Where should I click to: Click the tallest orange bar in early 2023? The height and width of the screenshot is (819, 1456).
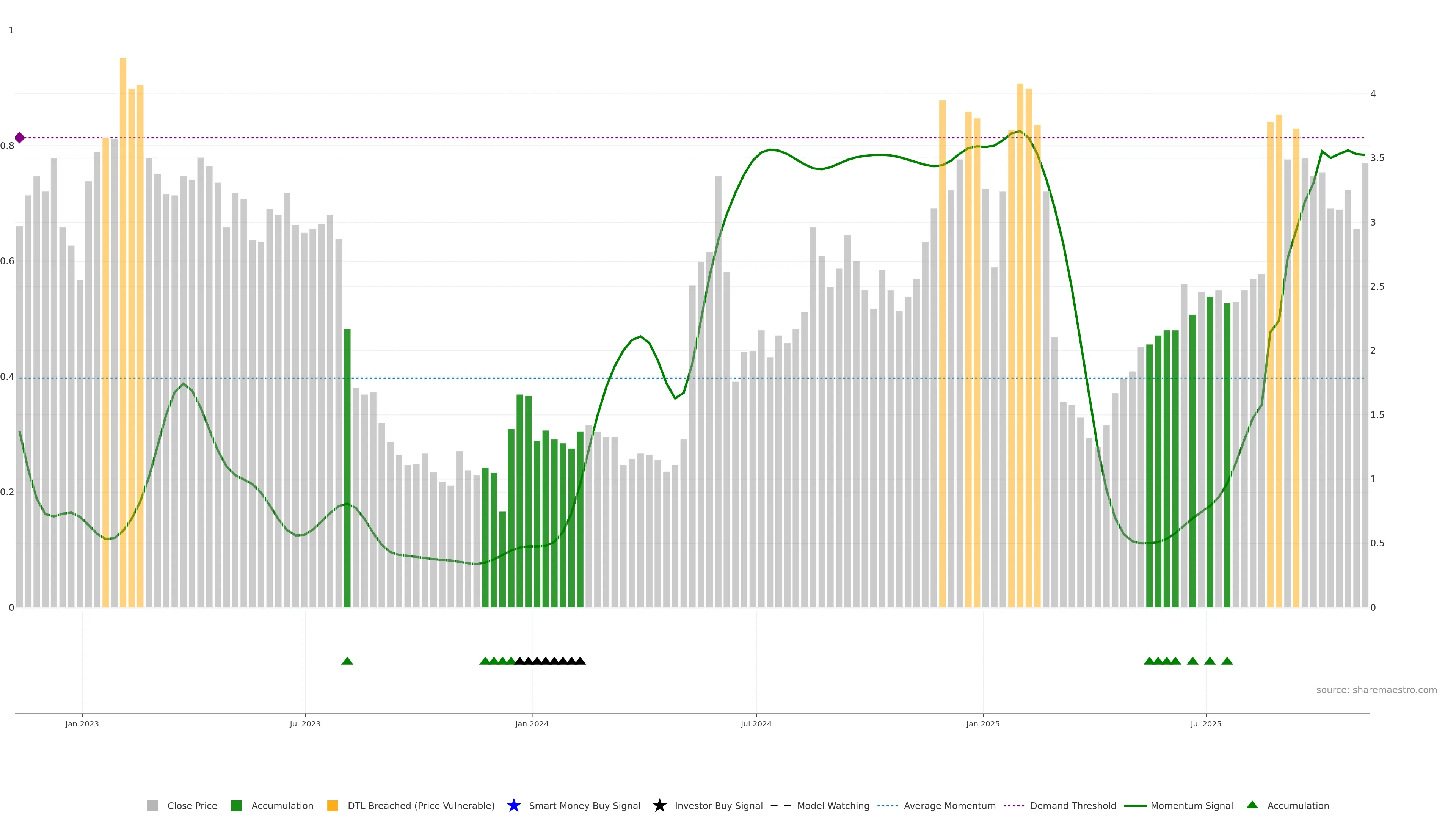coord(122,282)
